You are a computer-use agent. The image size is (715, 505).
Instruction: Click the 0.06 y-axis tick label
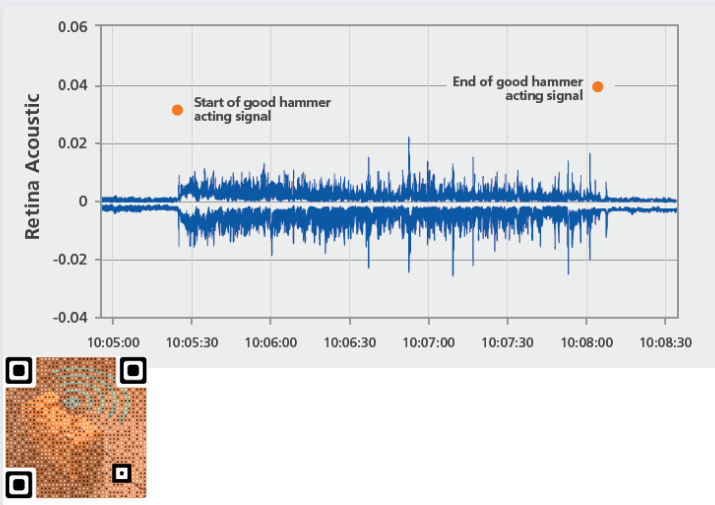[72, 26]
